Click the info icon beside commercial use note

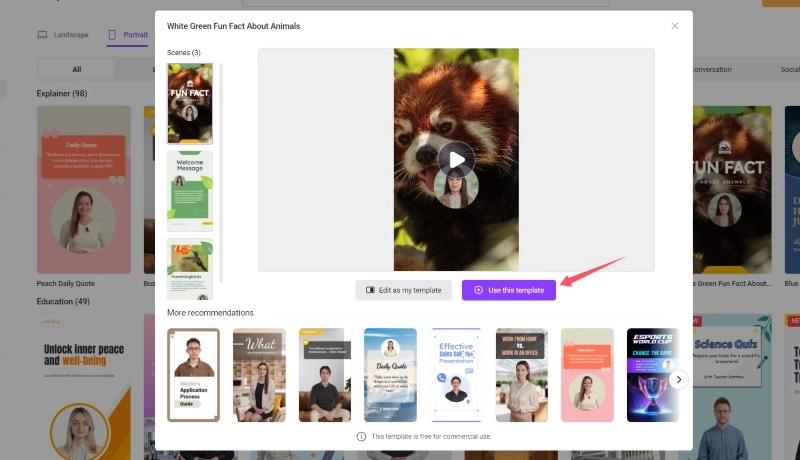tap(361, 437)
